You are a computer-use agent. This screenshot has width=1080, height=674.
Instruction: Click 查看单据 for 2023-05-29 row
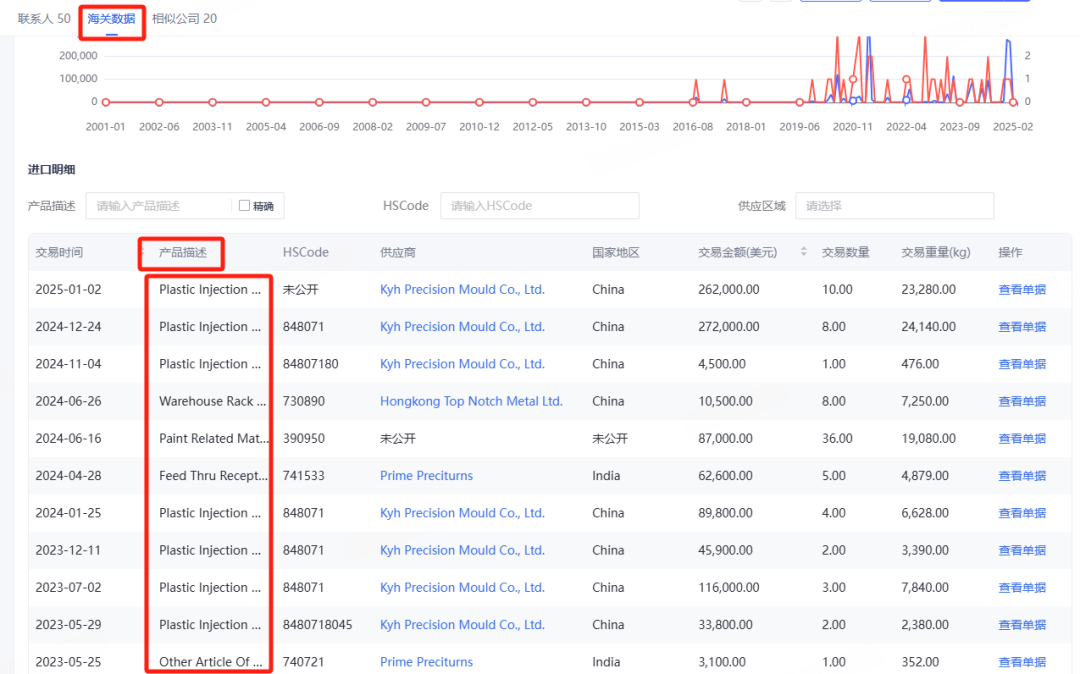click(1022, 624)
